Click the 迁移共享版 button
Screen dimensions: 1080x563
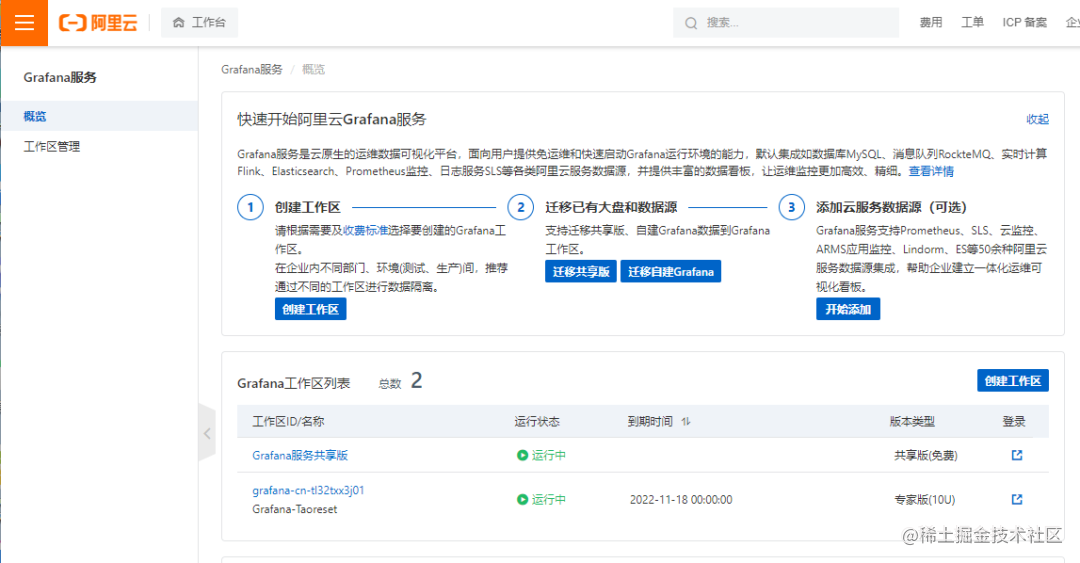(x=581, y=272)
